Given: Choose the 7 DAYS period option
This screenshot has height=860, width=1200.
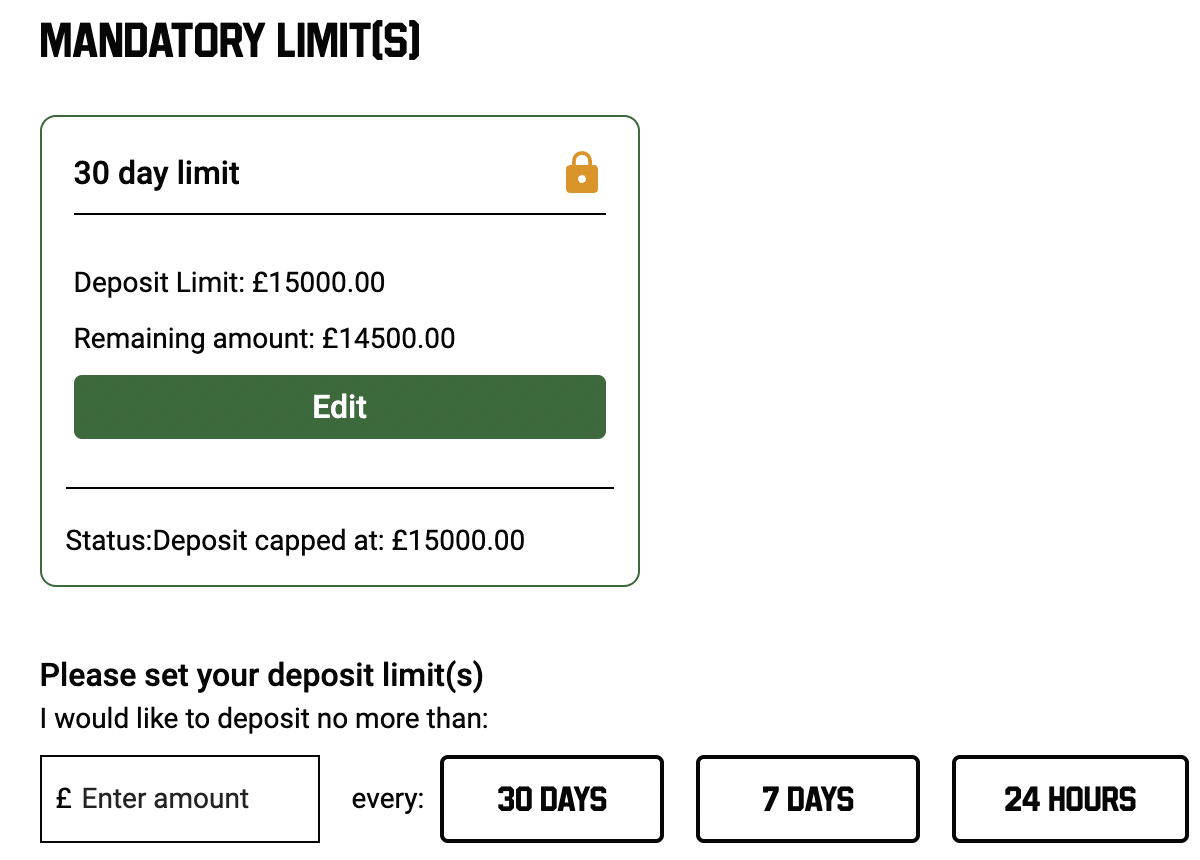Looking at the screenshot, I should (x=808, y=799).
